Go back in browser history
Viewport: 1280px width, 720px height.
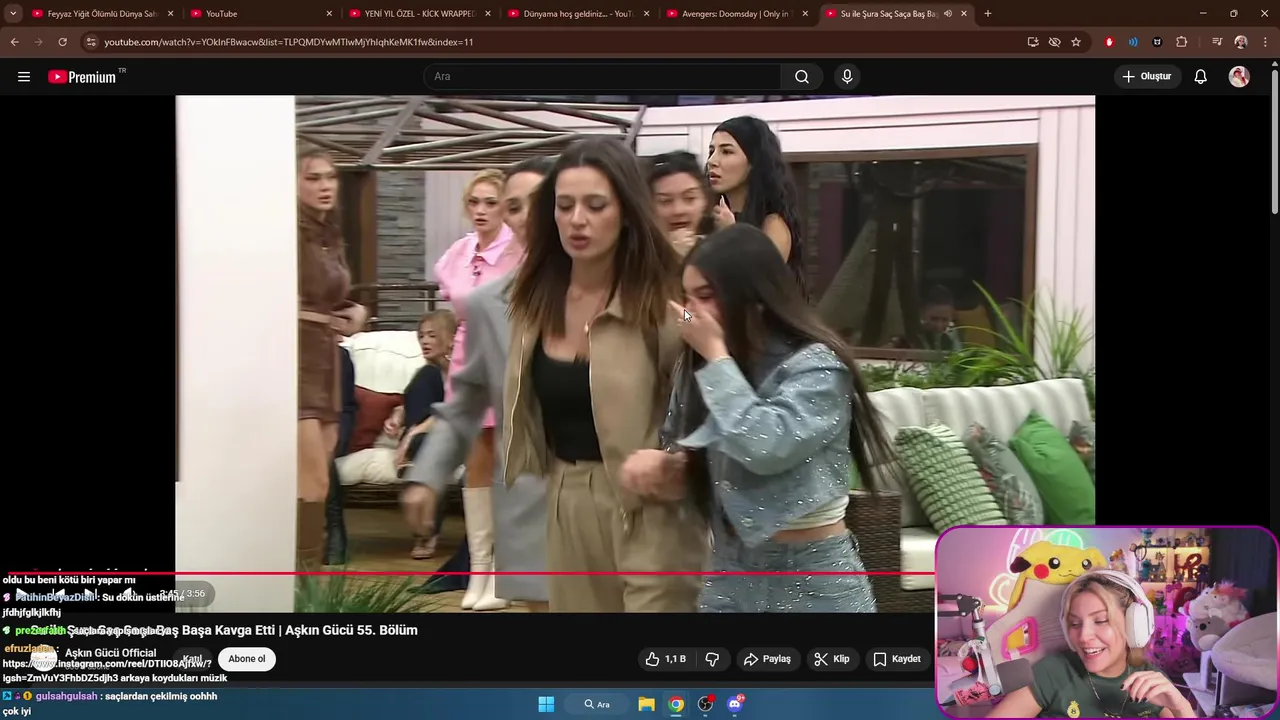coord(14,42)
